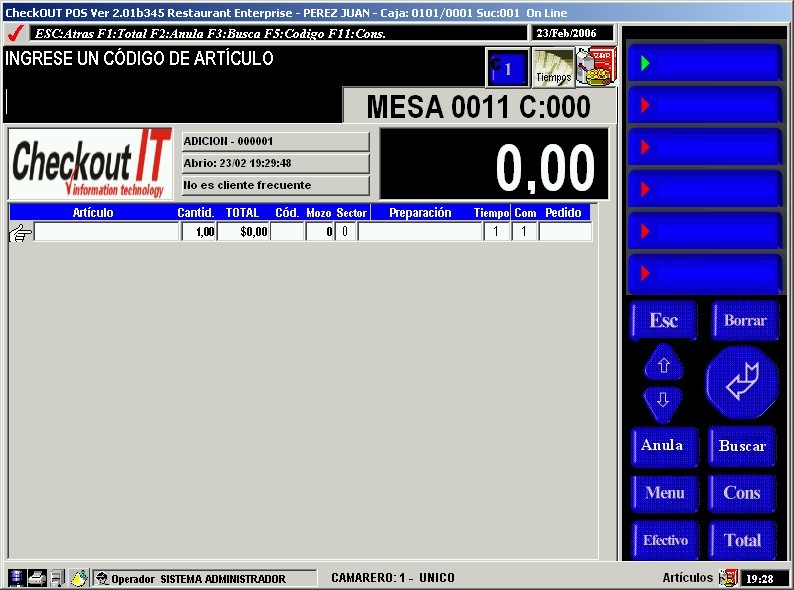Click the round Enter arrow button

(742, 383)
